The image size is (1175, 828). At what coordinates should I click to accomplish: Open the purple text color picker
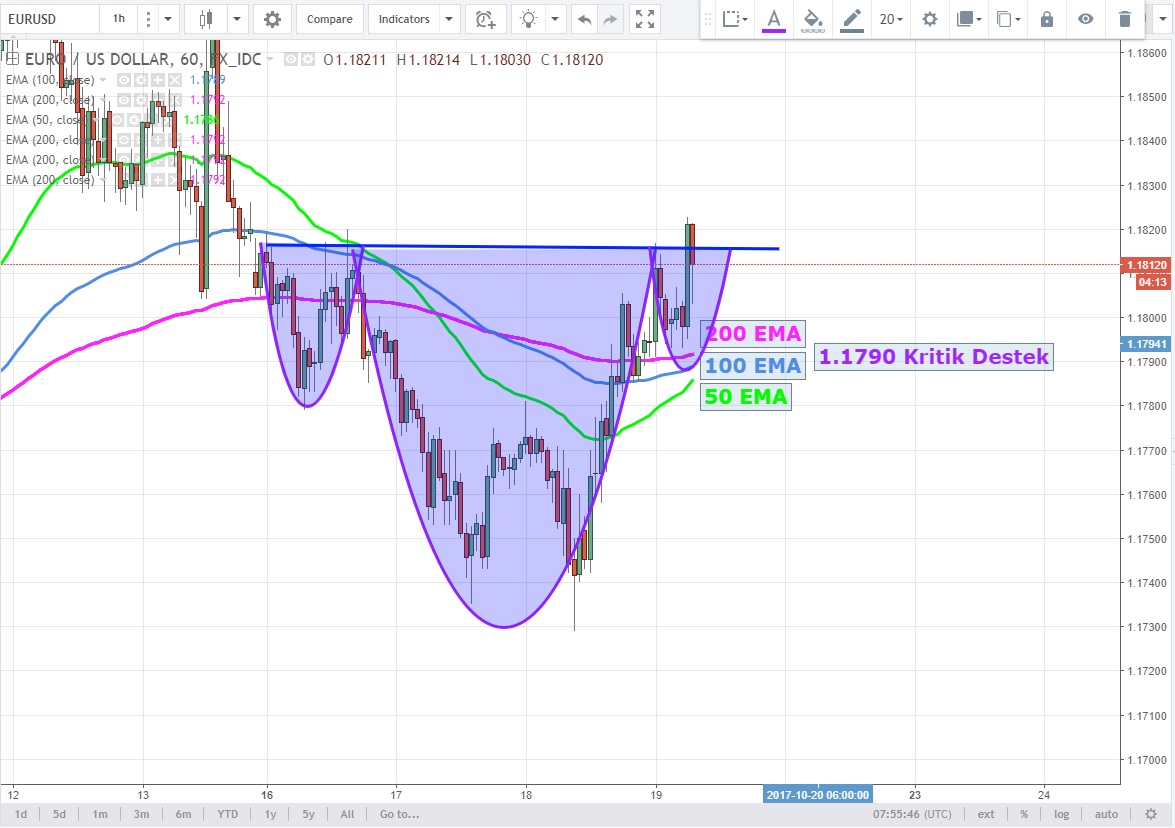pyautogui.click(x=774, y=19)
